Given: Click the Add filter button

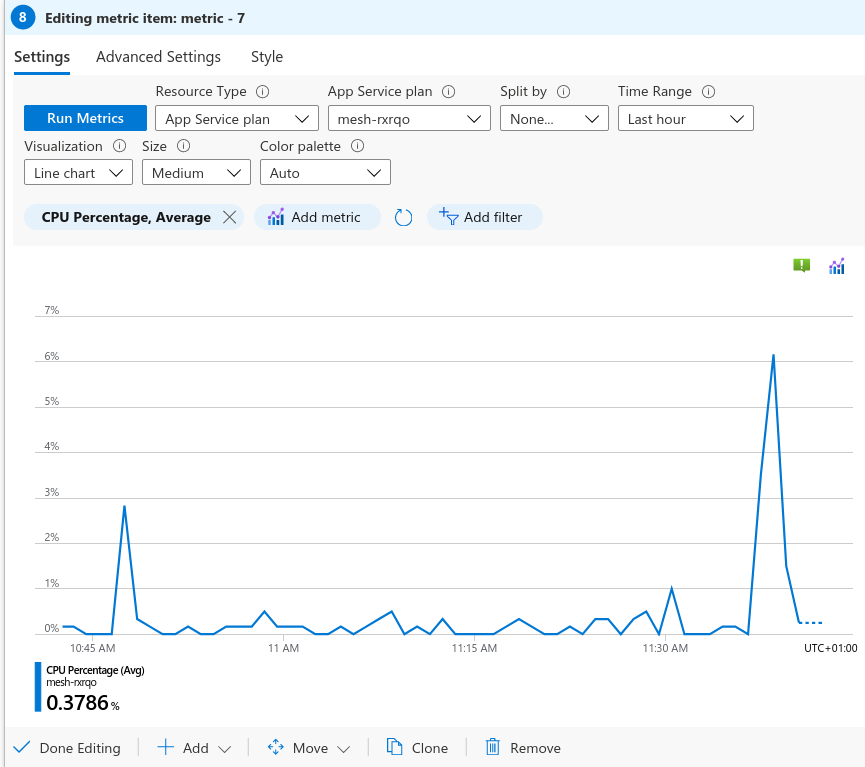Looking at the screenshot, I should pyautogui.click(x=484, y=217).
